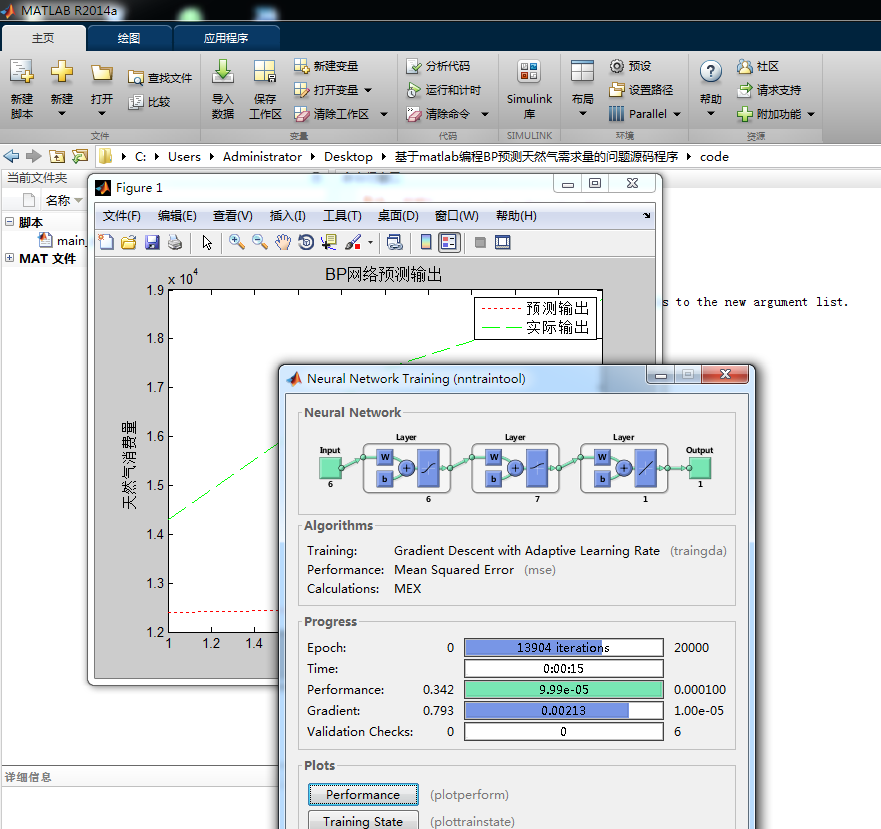Switch to Apps (应用程序) ribbon tab
Viewport: 881px width, 829px height.
pyautogui.click(x=225, y=38)
